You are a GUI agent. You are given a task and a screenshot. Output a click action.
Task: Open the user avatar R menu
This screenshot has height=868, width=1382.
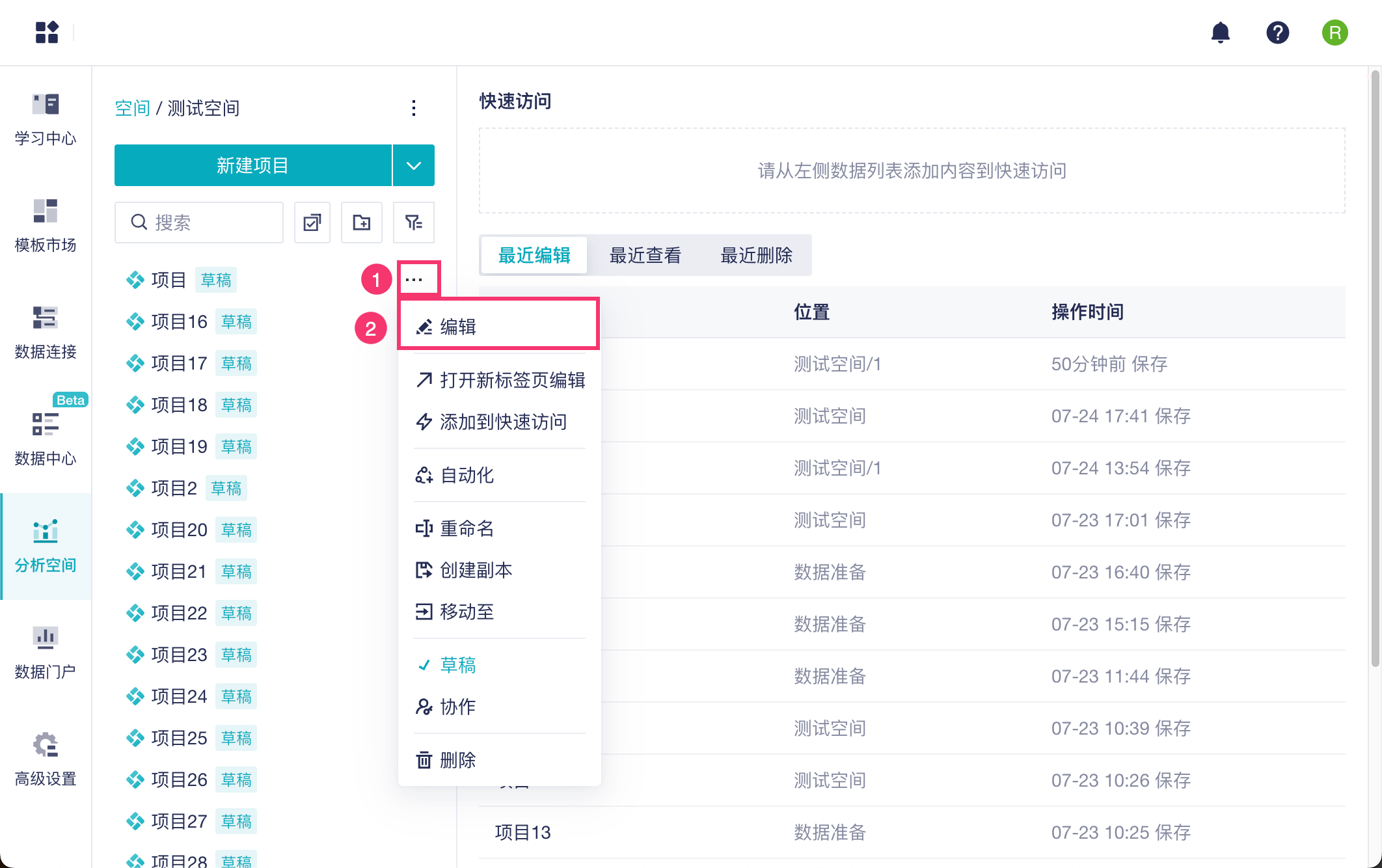(1335, 33)
